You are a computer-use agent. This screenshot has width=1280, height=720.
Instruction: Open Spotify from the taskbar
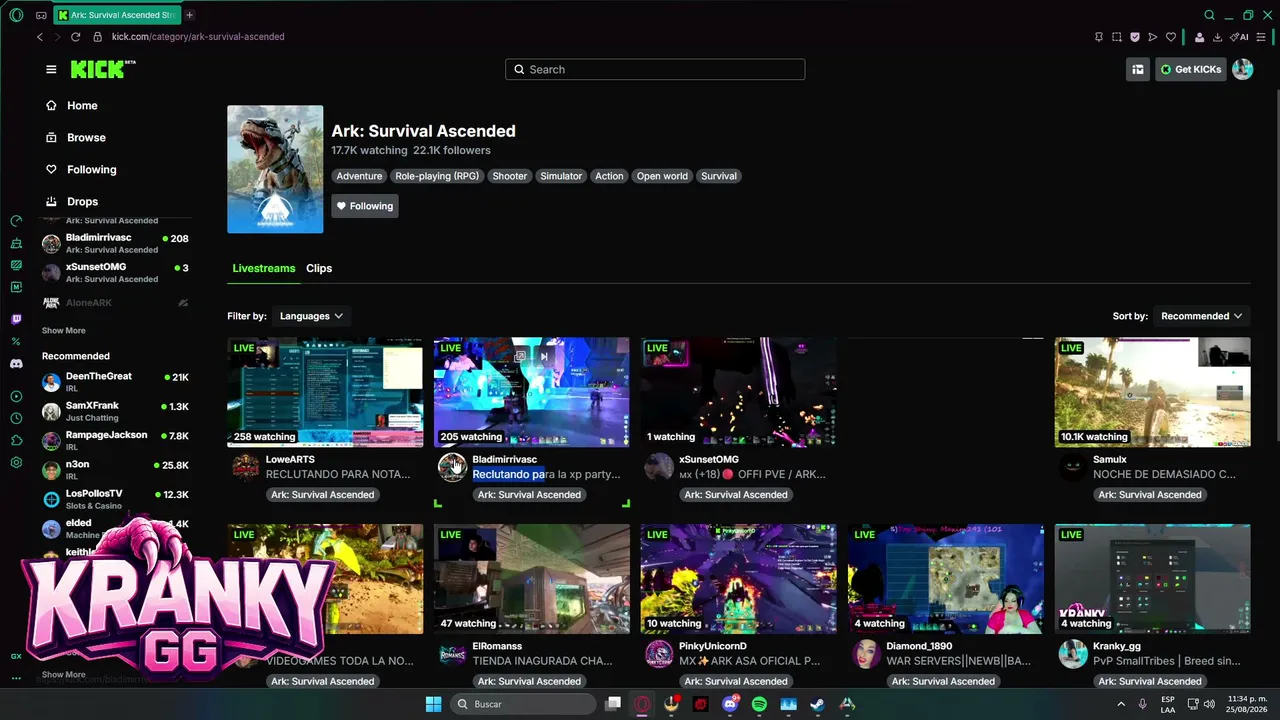(759, 704)
